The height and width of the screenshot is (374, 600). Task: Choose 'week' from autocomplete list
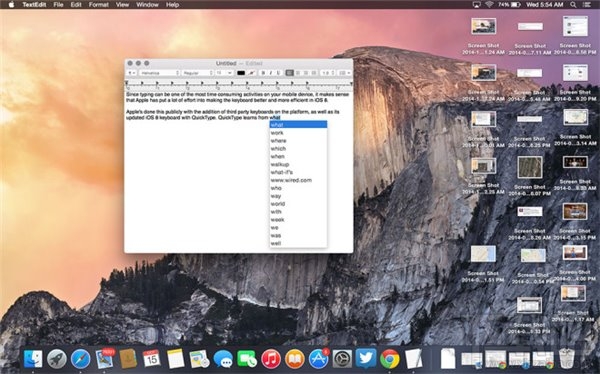click(298, 220)
